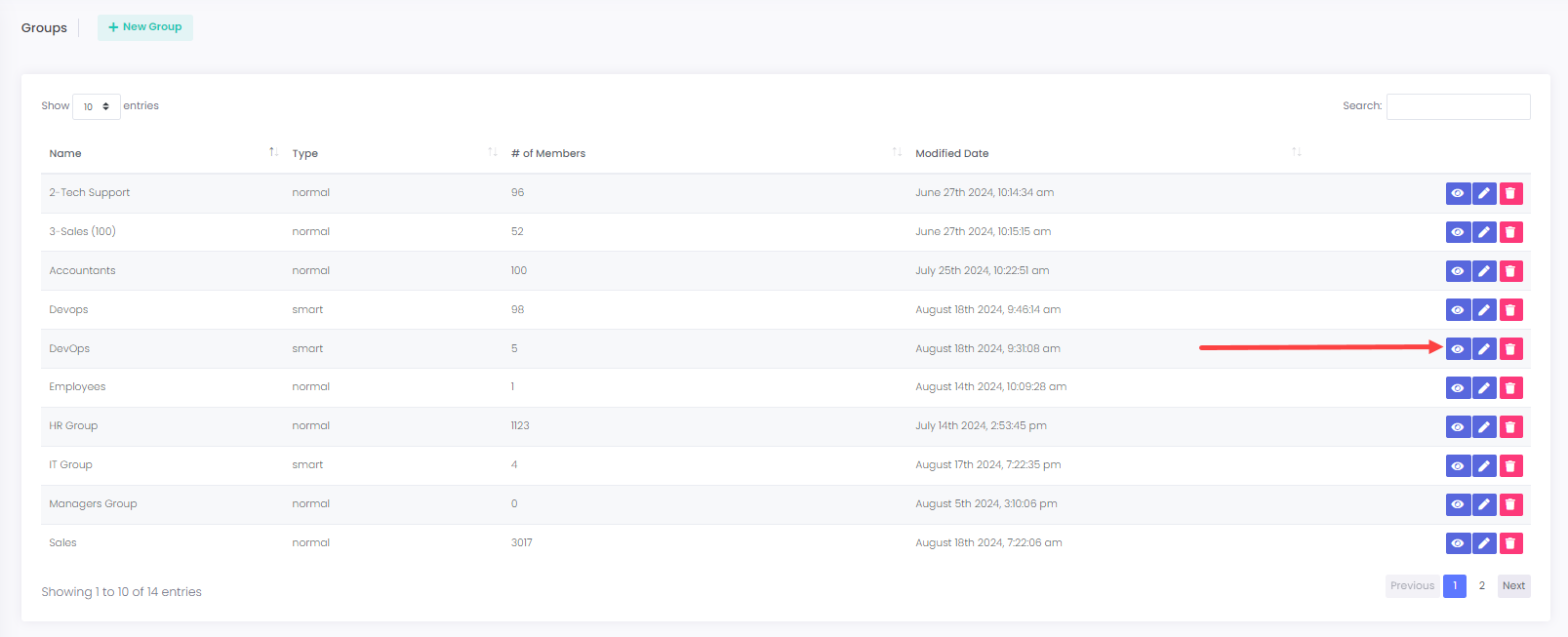
Task: Click pencil icon for Sales group
Action: (x=1484, y=543)
